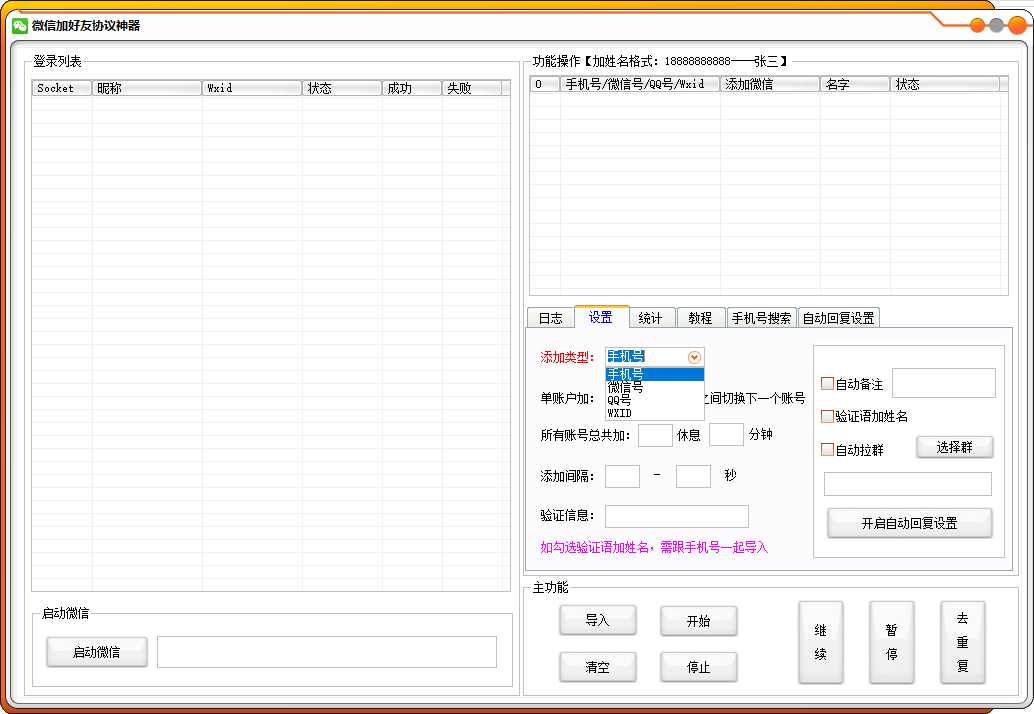Open the 添加类型 dropdown arrow

pyautogui.click(x=694, y=357)
